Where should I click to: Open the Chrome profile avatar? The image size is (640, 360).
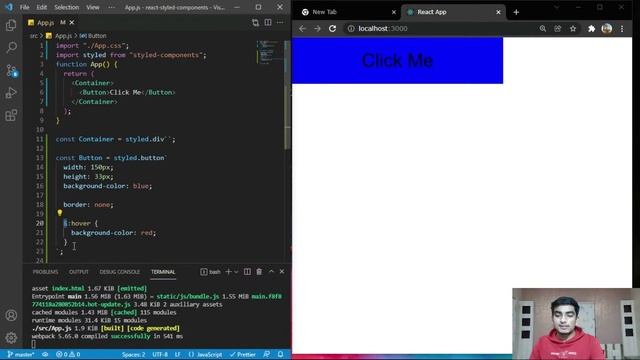point(607,29)
